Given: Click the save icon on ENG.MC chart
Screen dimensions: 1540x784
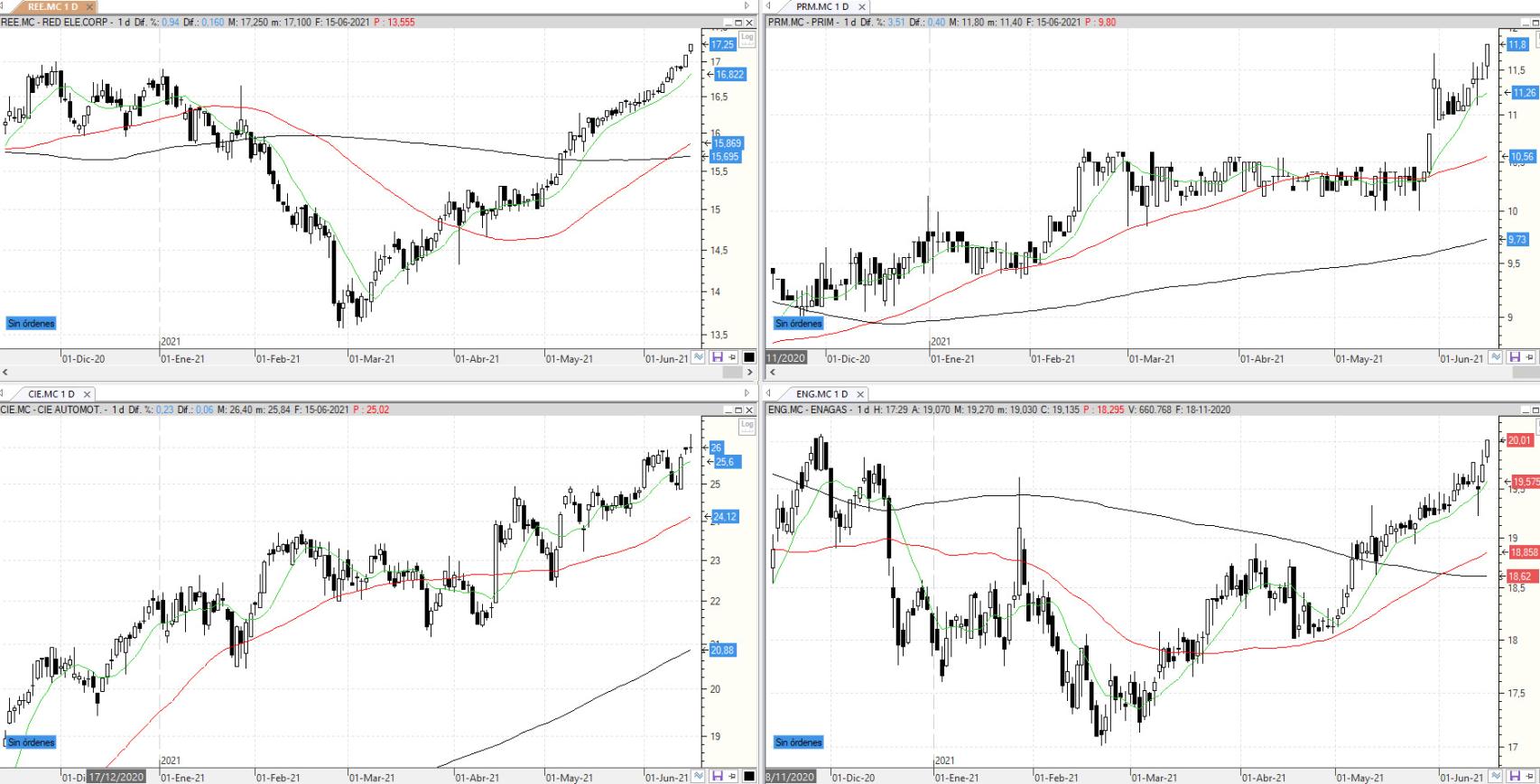Looking at the screenshot, I should 1515,777.
